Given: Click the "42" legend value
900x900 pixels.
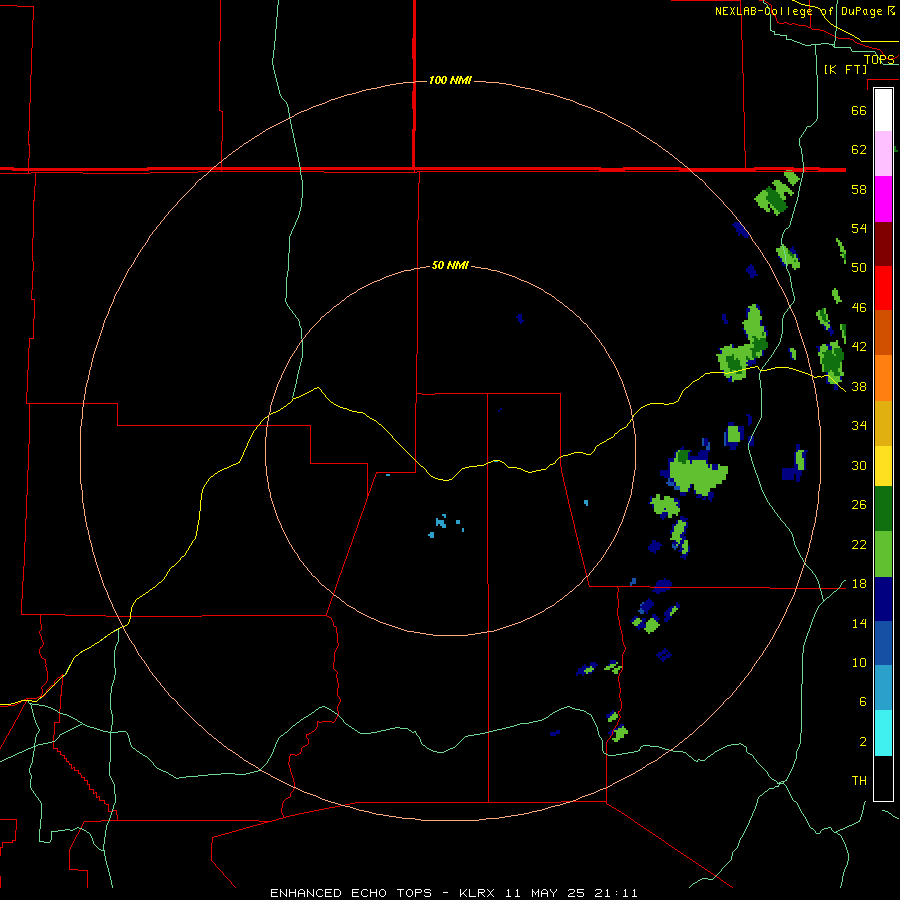Looking at the screenshot, I should pyautogui.click(x=859, y=347).
